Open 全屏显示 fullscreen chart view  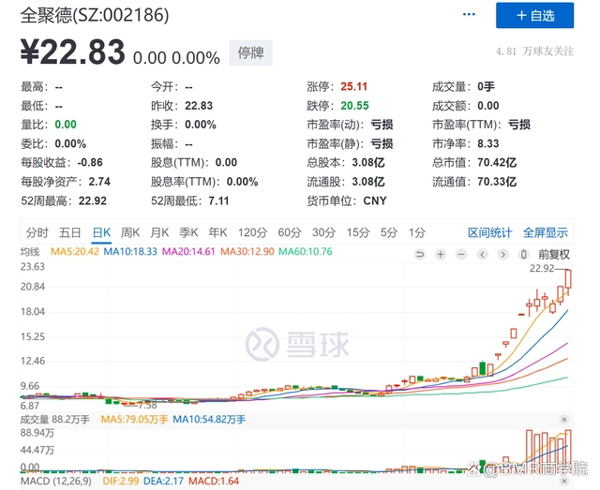[x=545, y=233]
